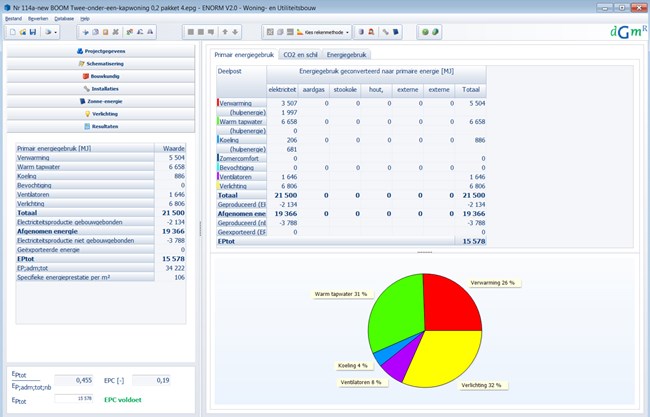Open the Verlichting section button

point(101,114)
